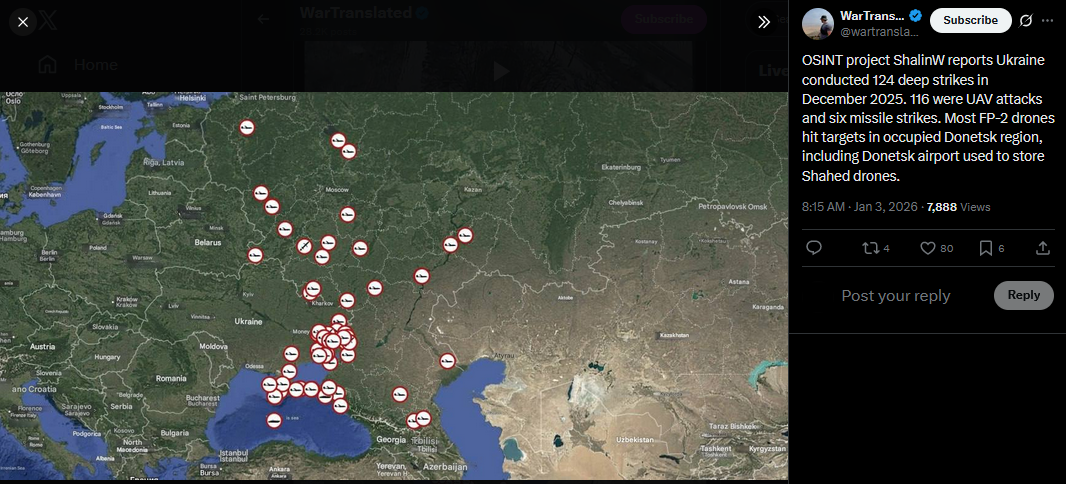Click the Ekaterinburg label on the map

tap(621, 167)
